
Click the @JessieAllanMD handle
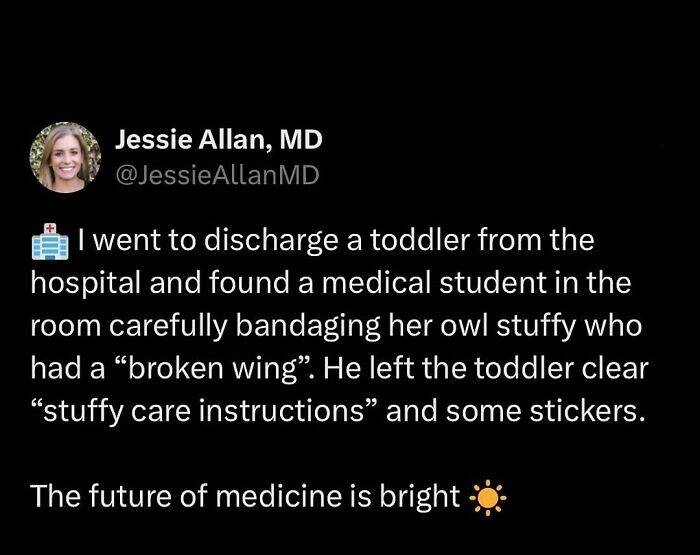pos(217,176)
